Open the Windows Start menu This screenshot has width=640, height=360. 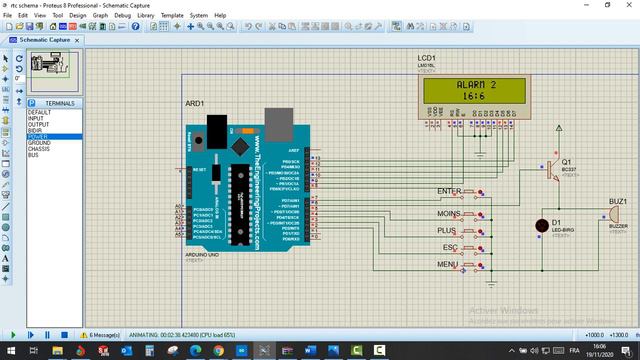click(11, 350)
